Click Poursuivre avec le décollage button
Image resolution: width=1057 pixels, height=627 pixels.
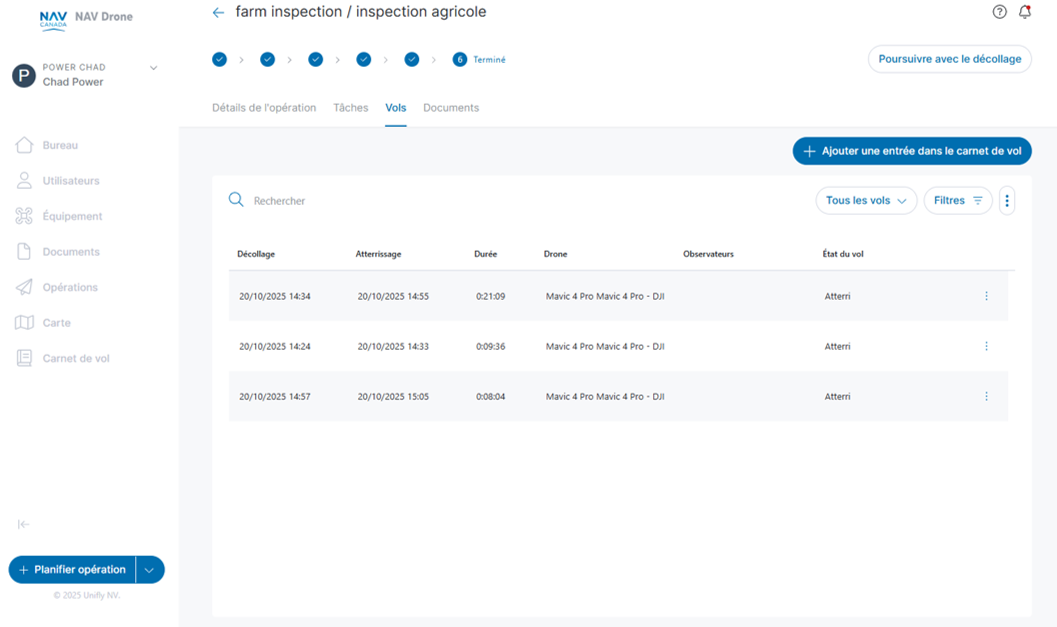coord(949,59)
